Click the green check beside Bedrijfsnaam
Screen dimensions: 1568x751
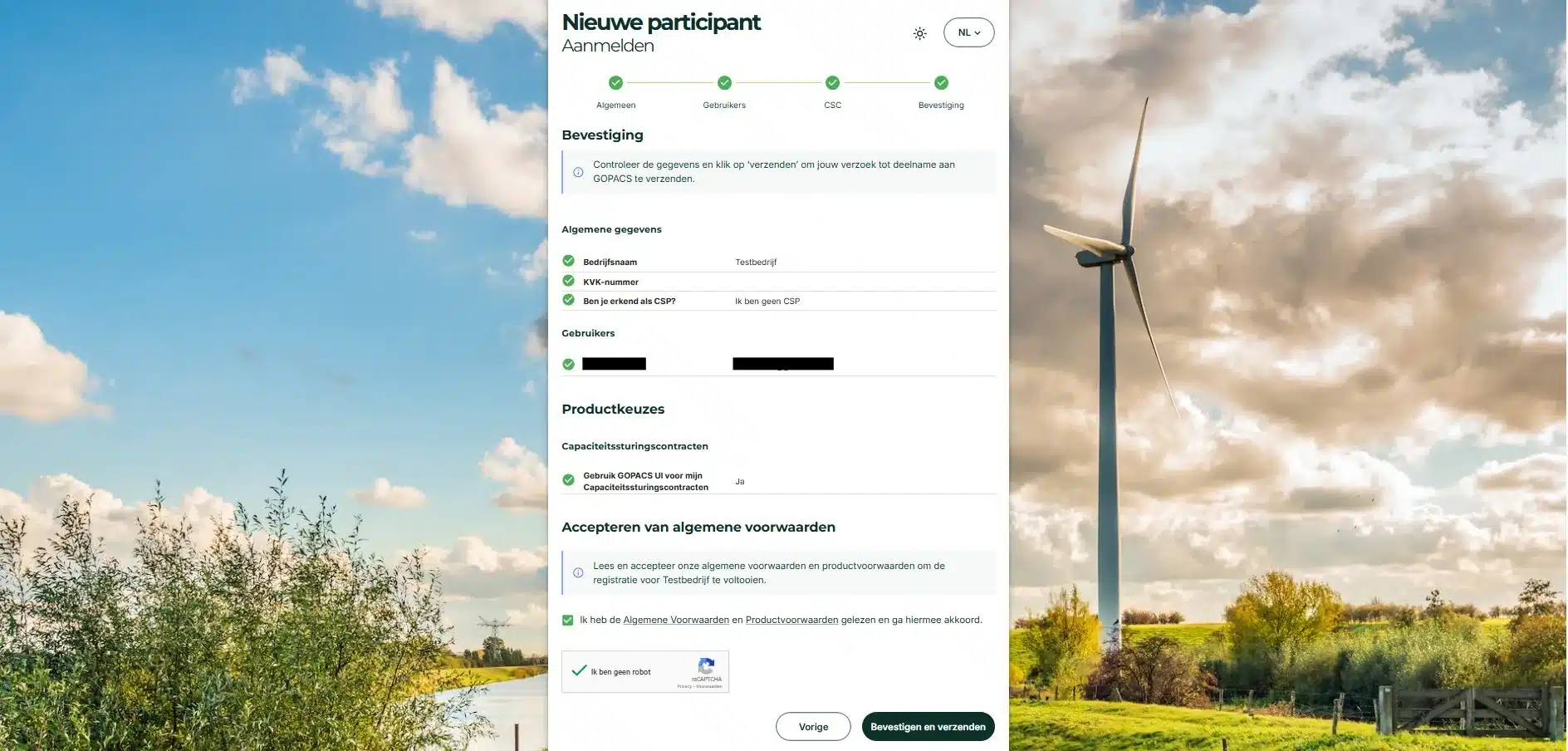point(568,261)
